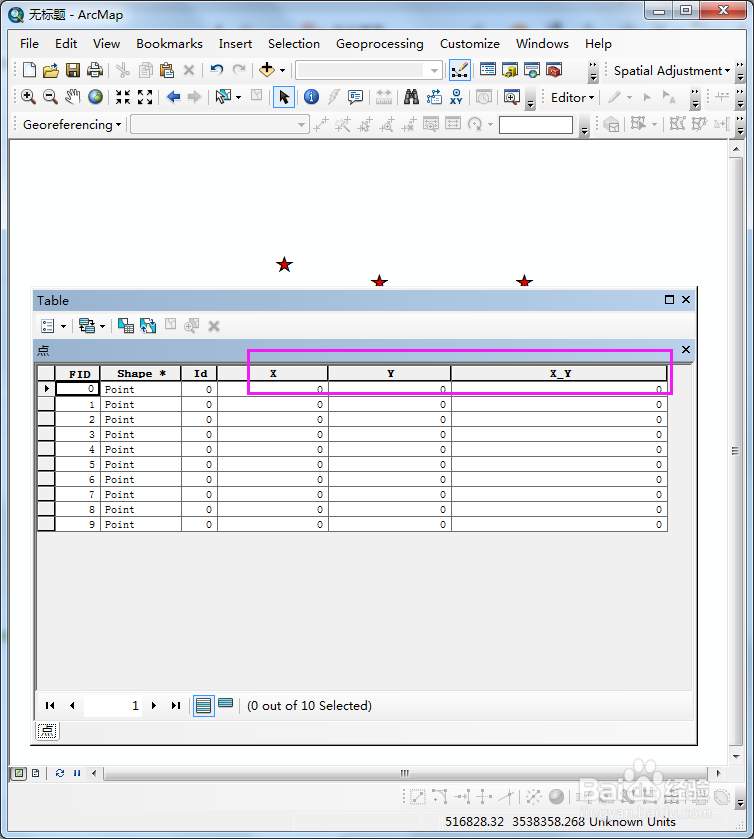Expand the Georeferencing dropdown menu

[x=72, y=125]
